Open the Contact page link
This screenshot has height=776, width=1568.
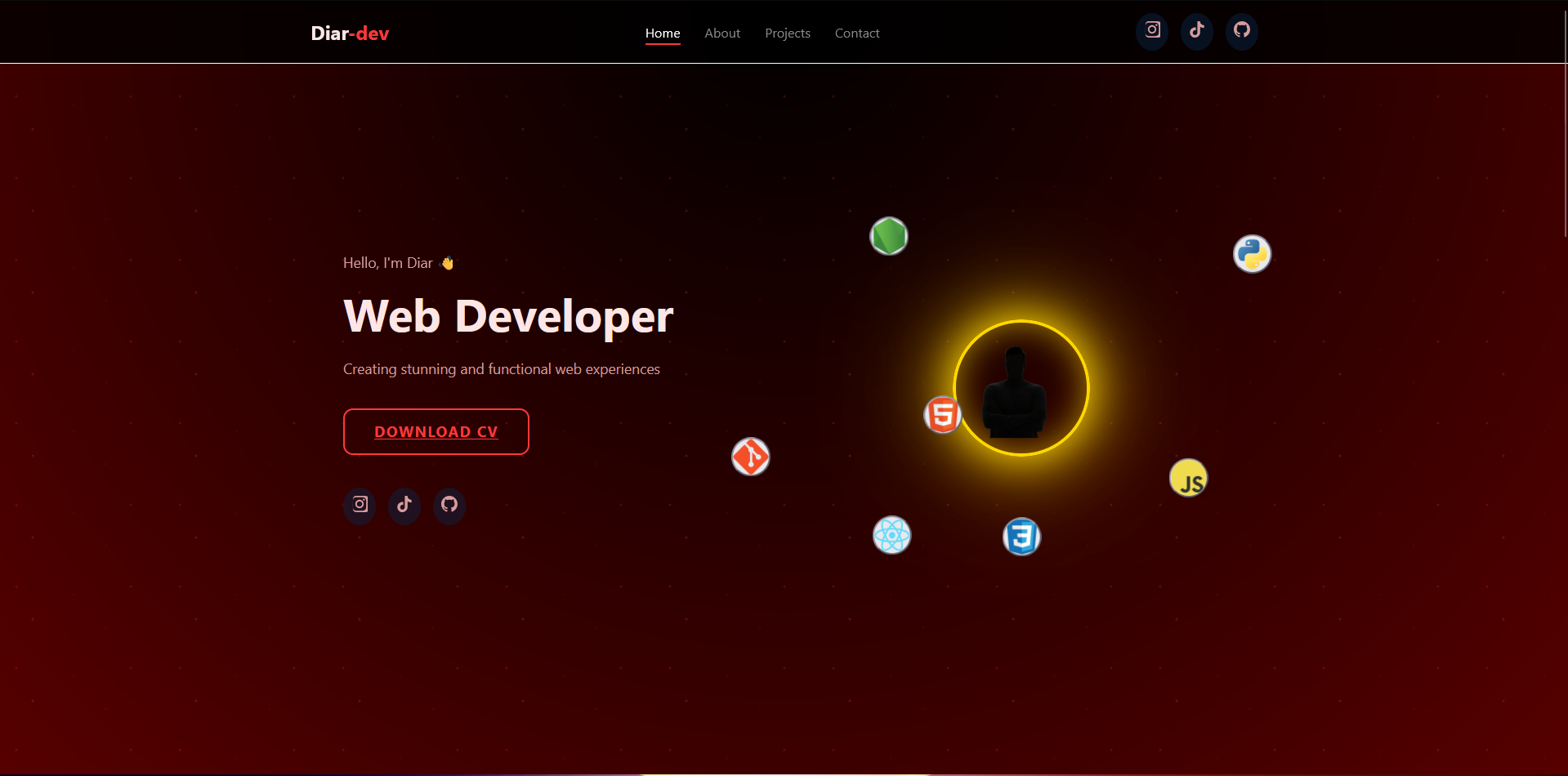[857, 33]
